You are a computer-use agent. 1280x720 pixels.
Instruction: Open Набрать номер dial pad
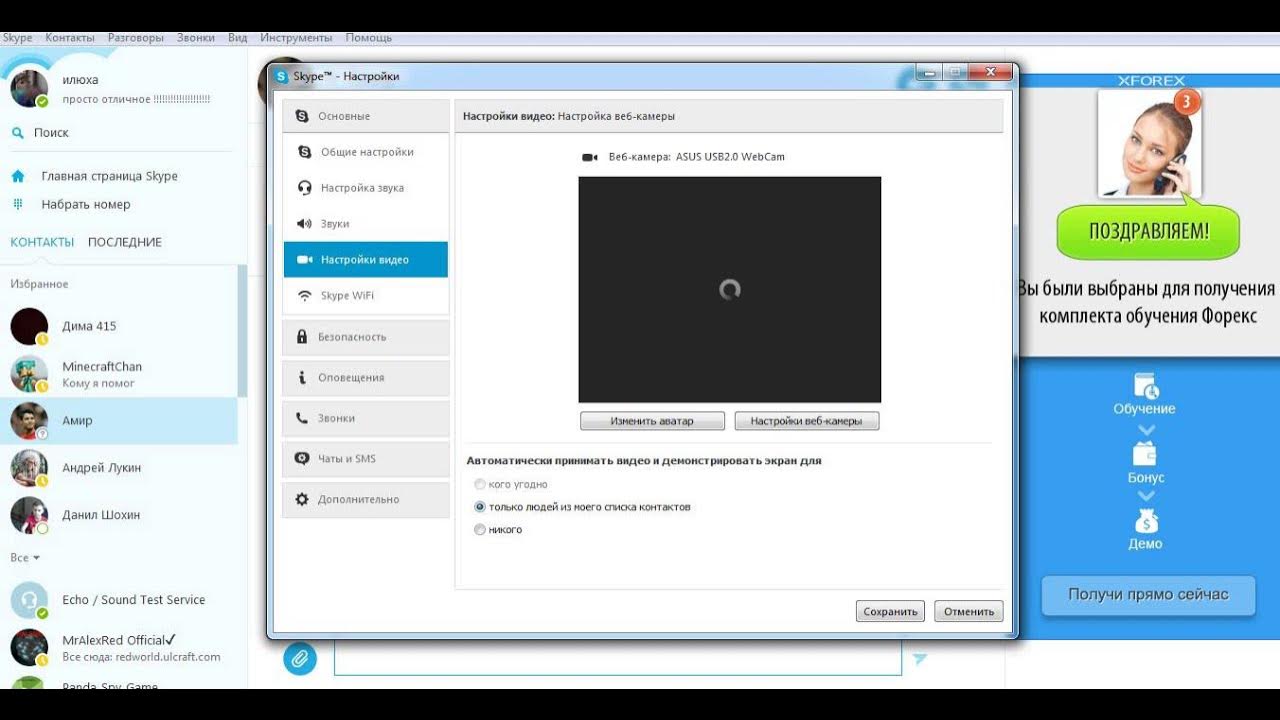coord(85,204)
